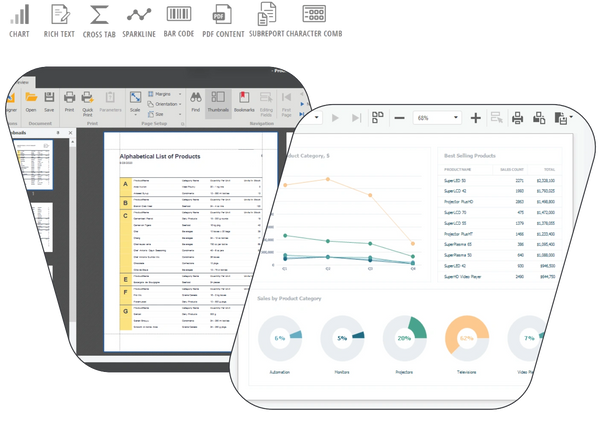
Task: Click the TOTAL column header
Action: click(x=549, y=170)
